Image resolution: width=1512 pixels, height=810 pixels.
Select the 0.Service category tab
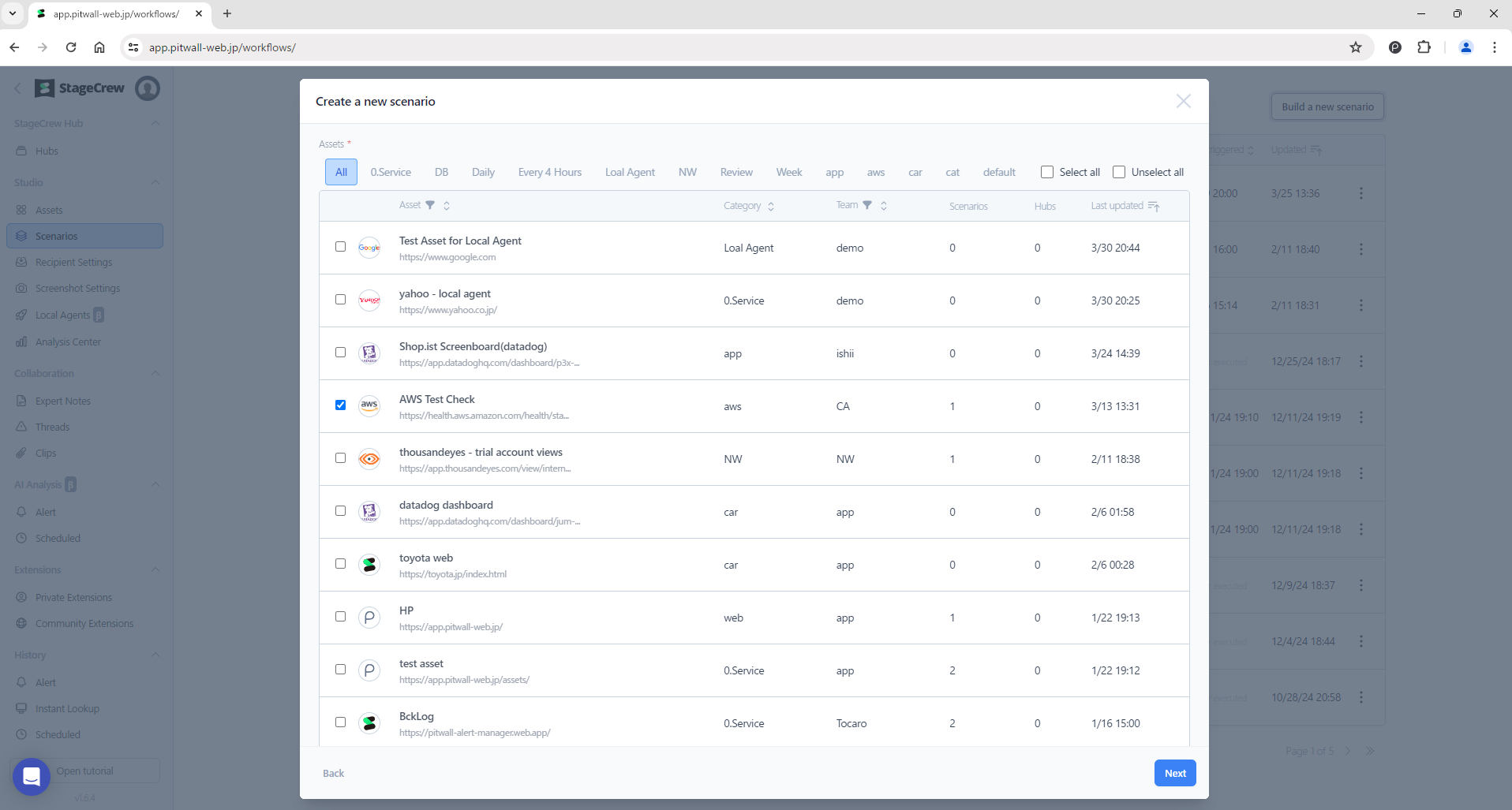click(391, 172)
